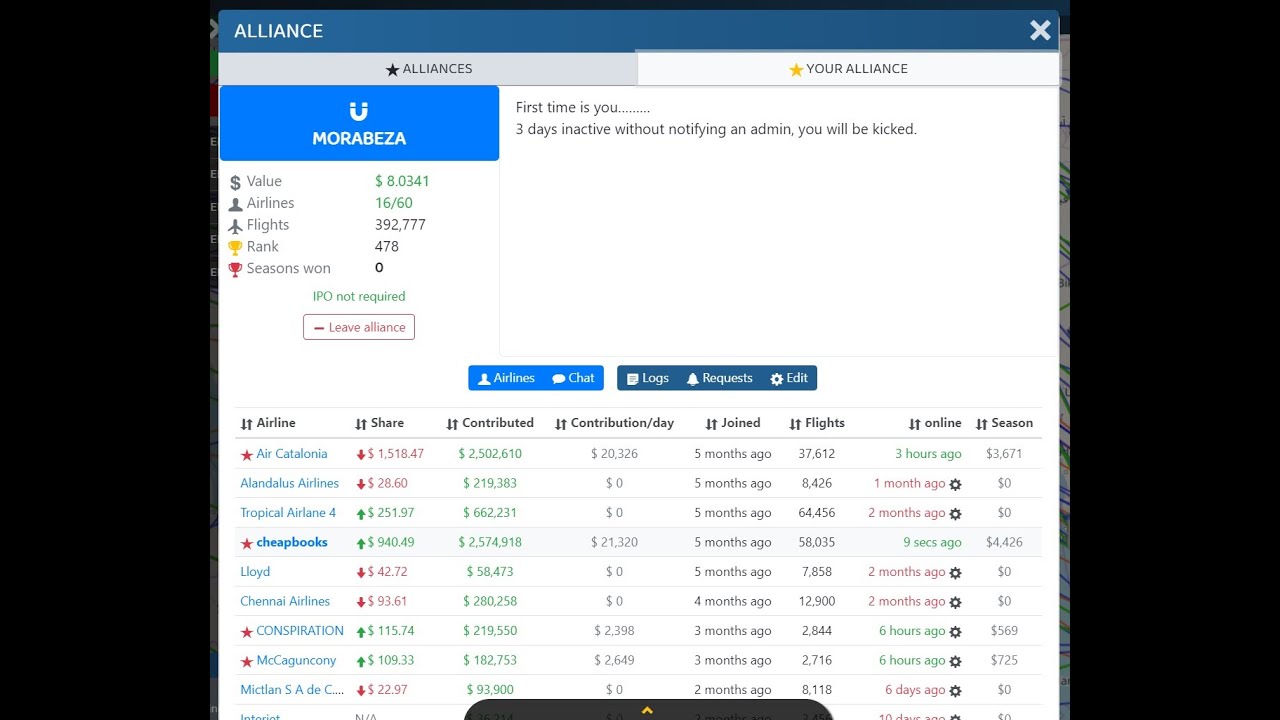Click the person icon next to Airlines

pyautogui.click(x=235, y=204)
